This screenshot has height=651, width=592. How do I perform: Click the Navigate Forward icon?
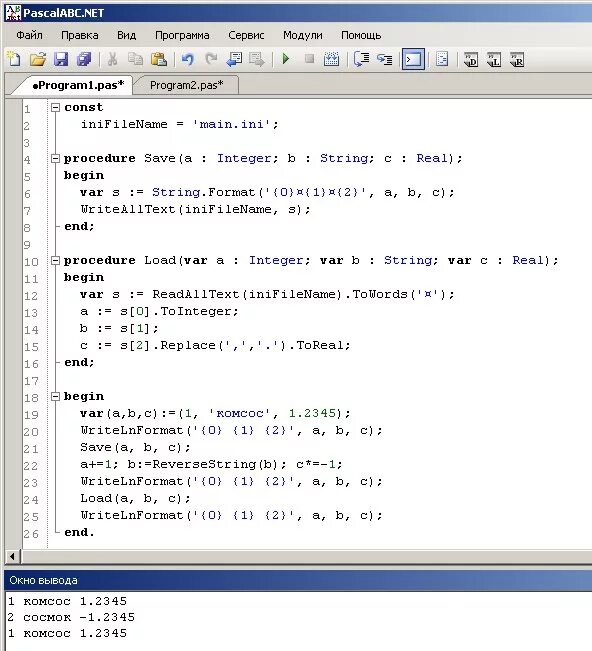[257, 59]
